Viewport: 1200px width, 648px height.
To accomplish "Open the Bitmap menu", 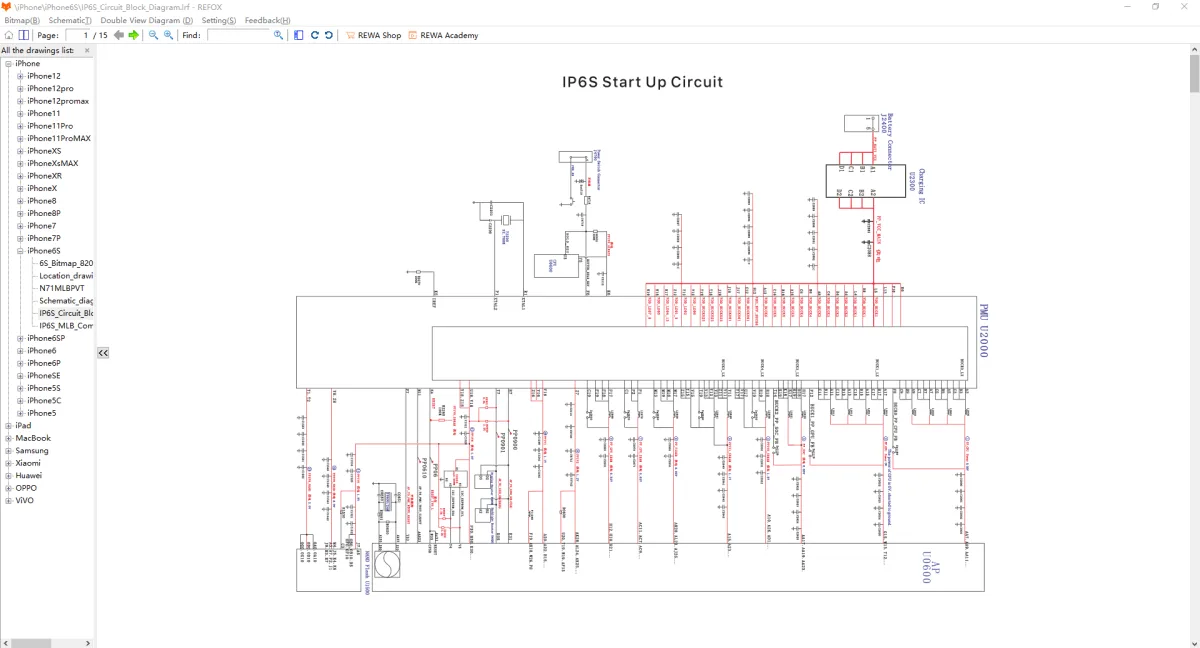I will (22, 20).
